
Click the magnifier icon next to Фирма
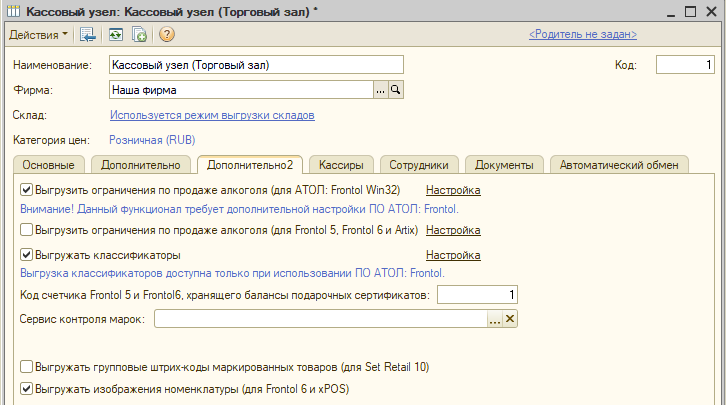point(395,90)
